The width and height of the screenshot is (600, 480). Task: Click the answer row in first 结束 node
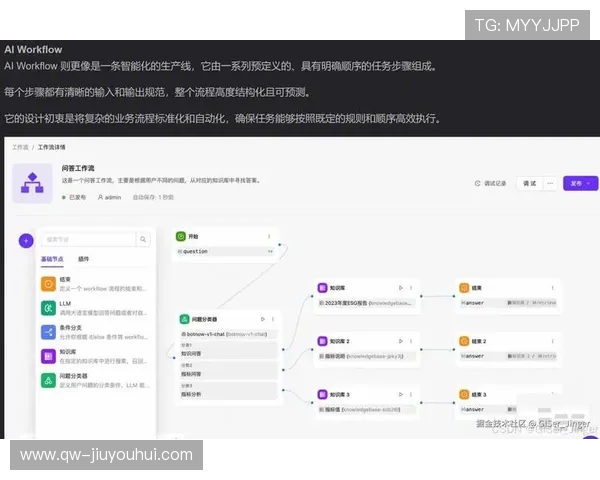click(x=509, y=303)
